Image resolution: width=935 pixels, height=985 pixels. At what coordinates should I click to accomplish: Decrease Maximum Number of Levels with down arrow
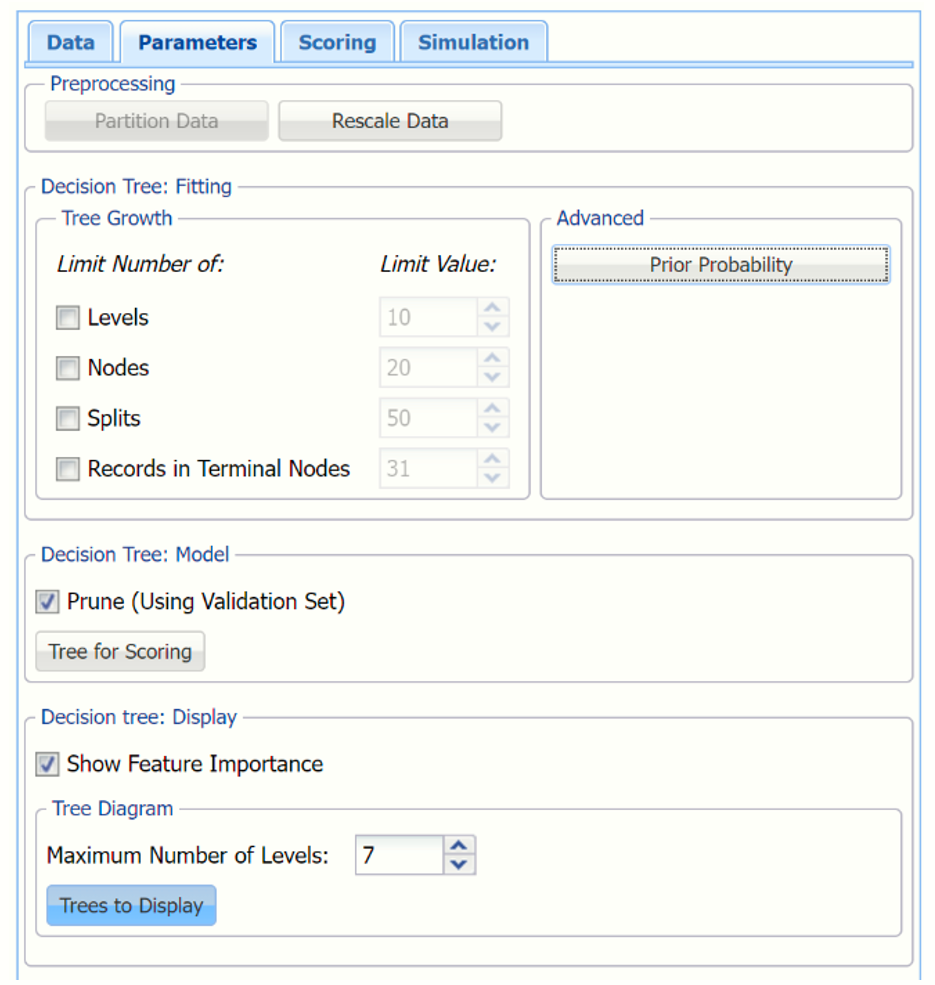pyautogui.click(x=459, y=865)
